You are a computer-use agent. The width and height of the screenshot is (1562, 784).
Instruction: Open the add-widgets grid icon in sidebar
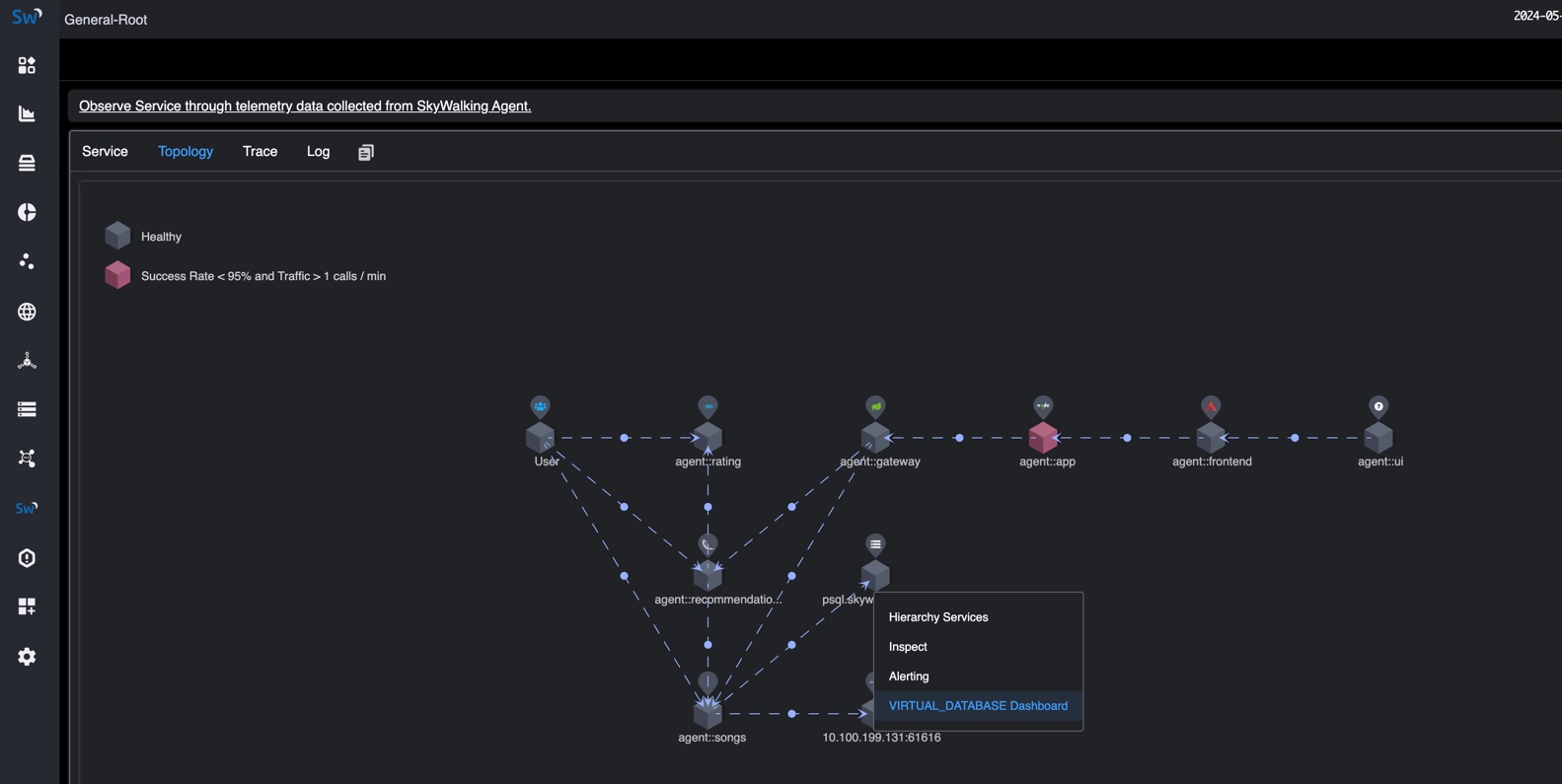pos(27,606)
